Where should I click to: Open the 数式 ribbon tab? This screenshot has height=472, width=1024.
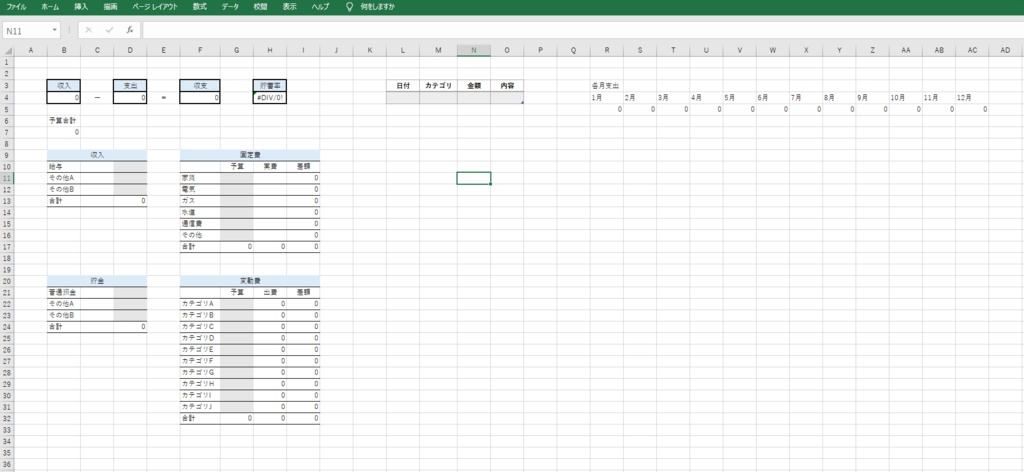pyautogui.click(x=200, y=7)
